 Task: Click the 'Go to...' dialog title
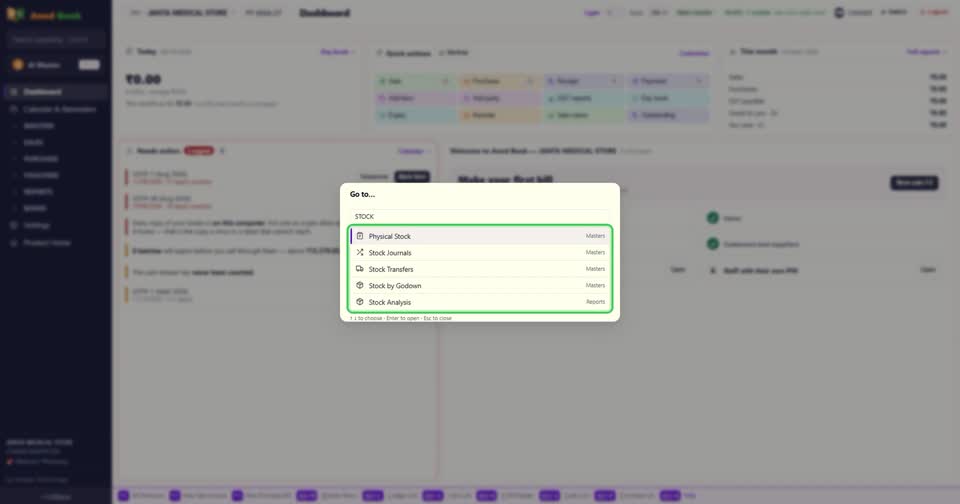point(362,194)
